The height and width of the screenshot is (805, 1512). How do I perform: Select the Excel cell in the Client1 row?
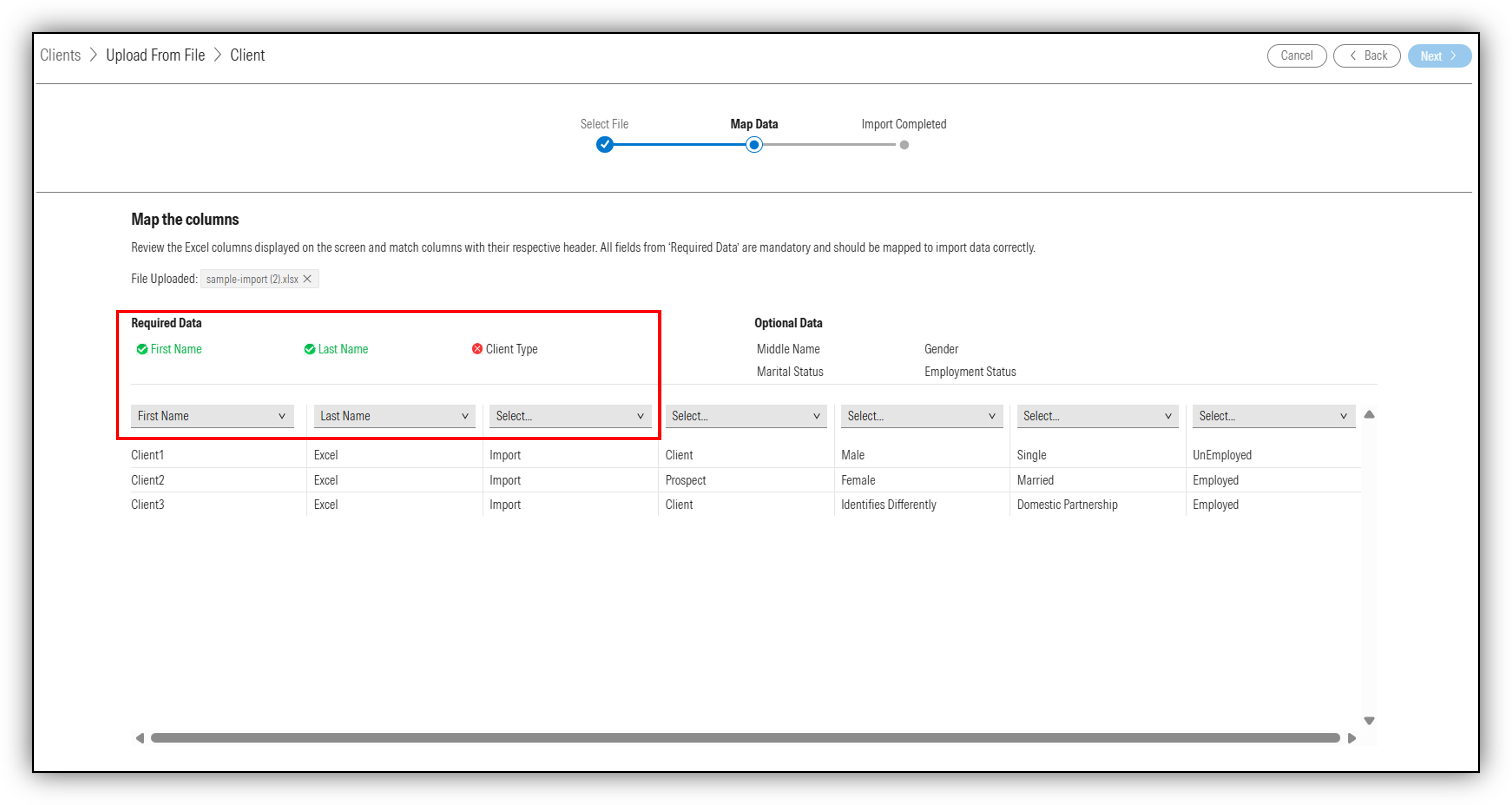coord(326,455)
